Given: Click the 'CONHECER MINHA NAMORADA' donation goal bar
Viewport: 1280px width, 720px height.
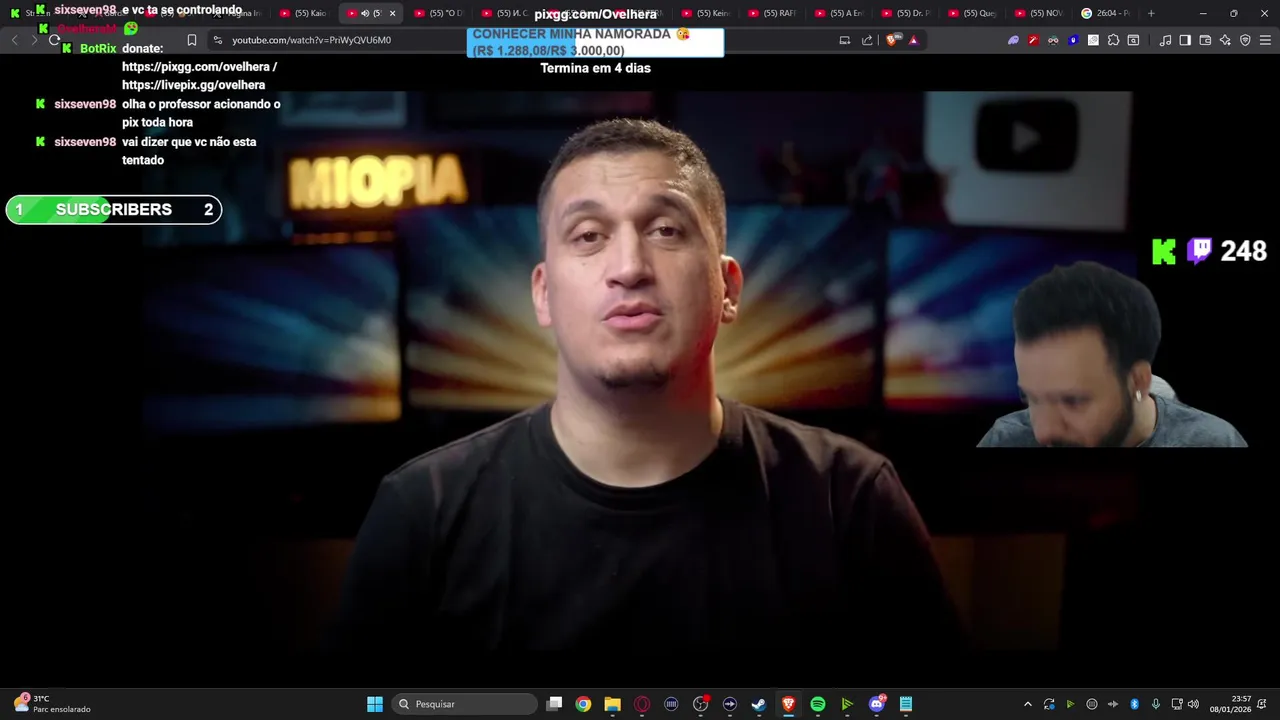Looking at the screenshot, I should pos(595,42).
